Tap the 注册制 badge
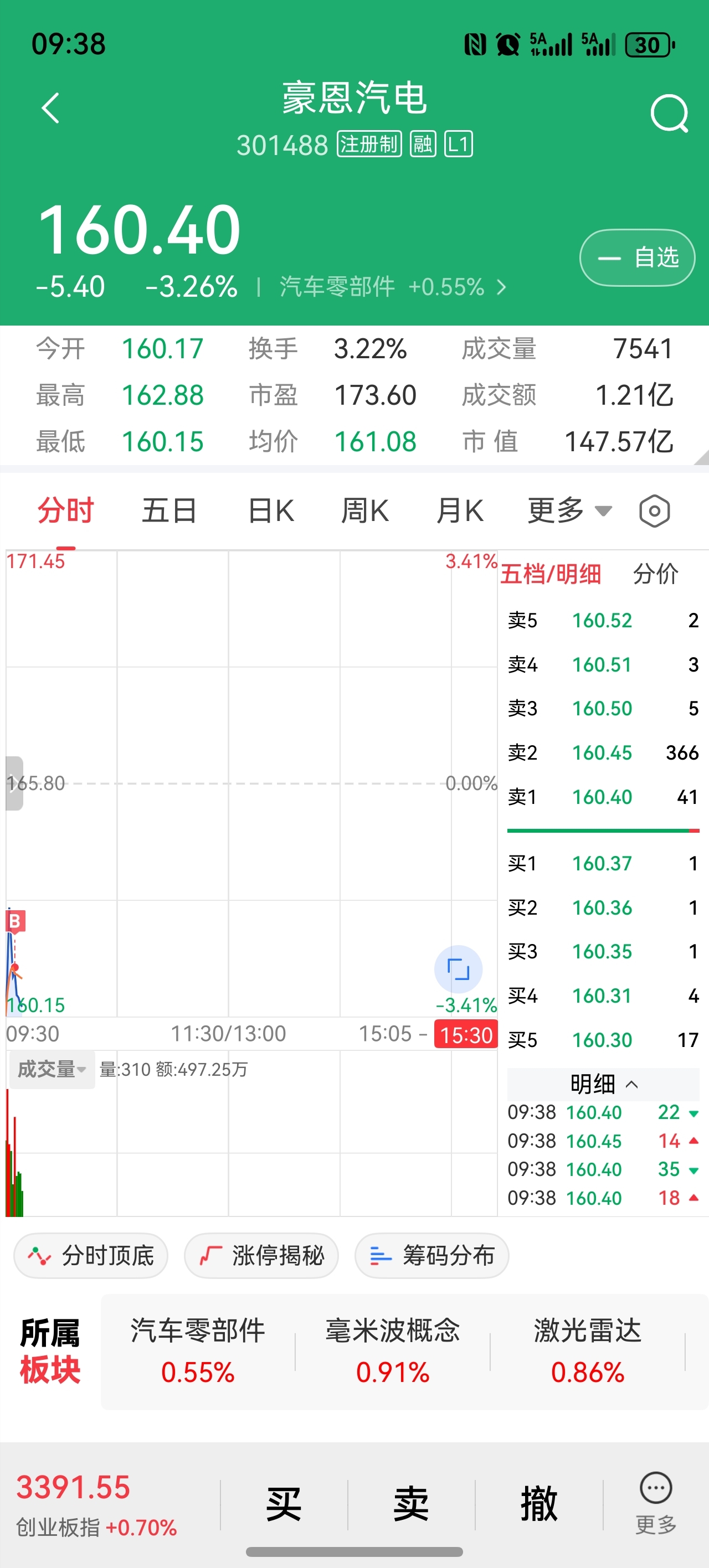Viewport: 709px width, 1568px height. (369, 145)
